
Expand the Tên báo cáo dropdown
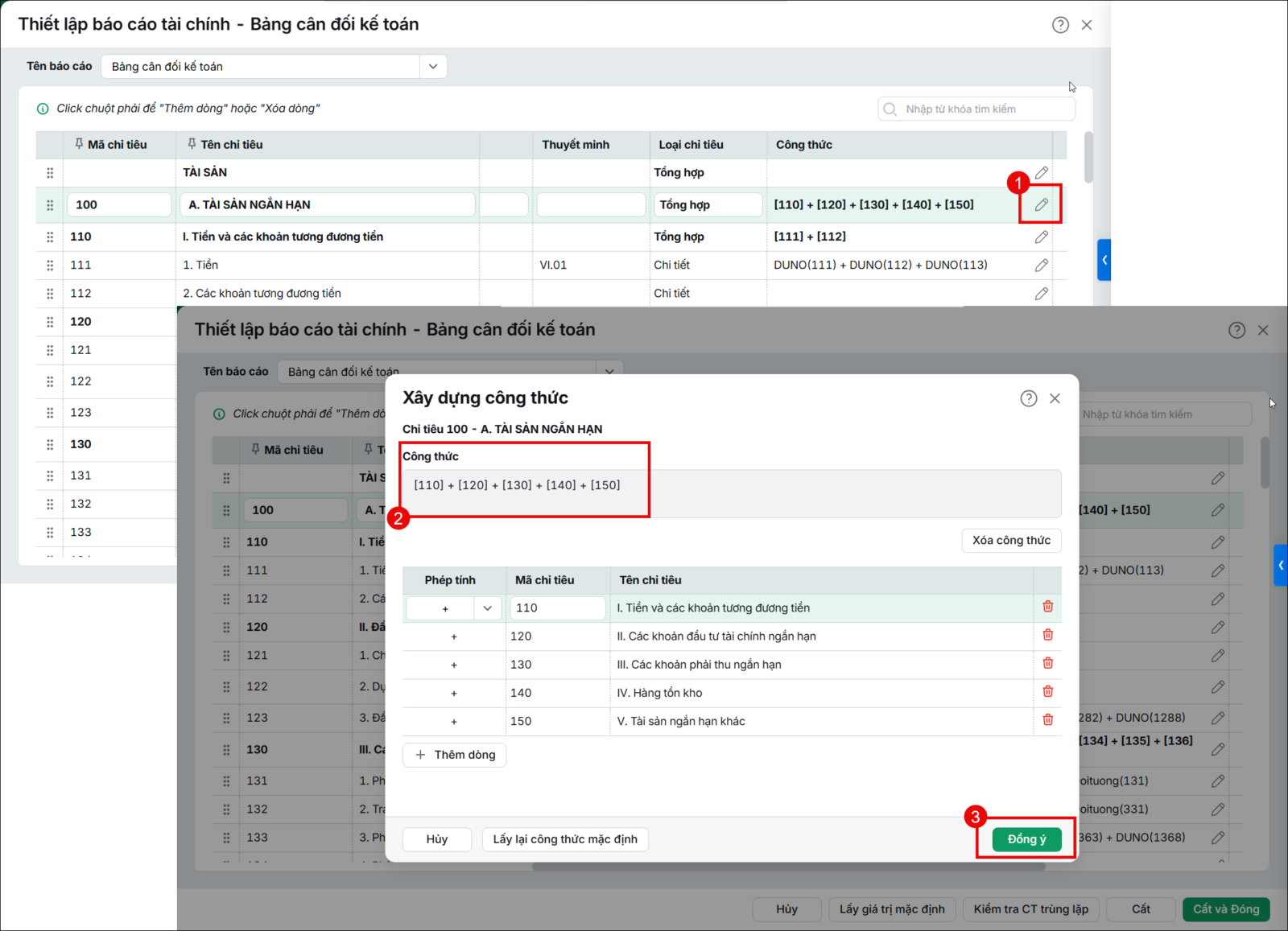(x=433, y=66)
